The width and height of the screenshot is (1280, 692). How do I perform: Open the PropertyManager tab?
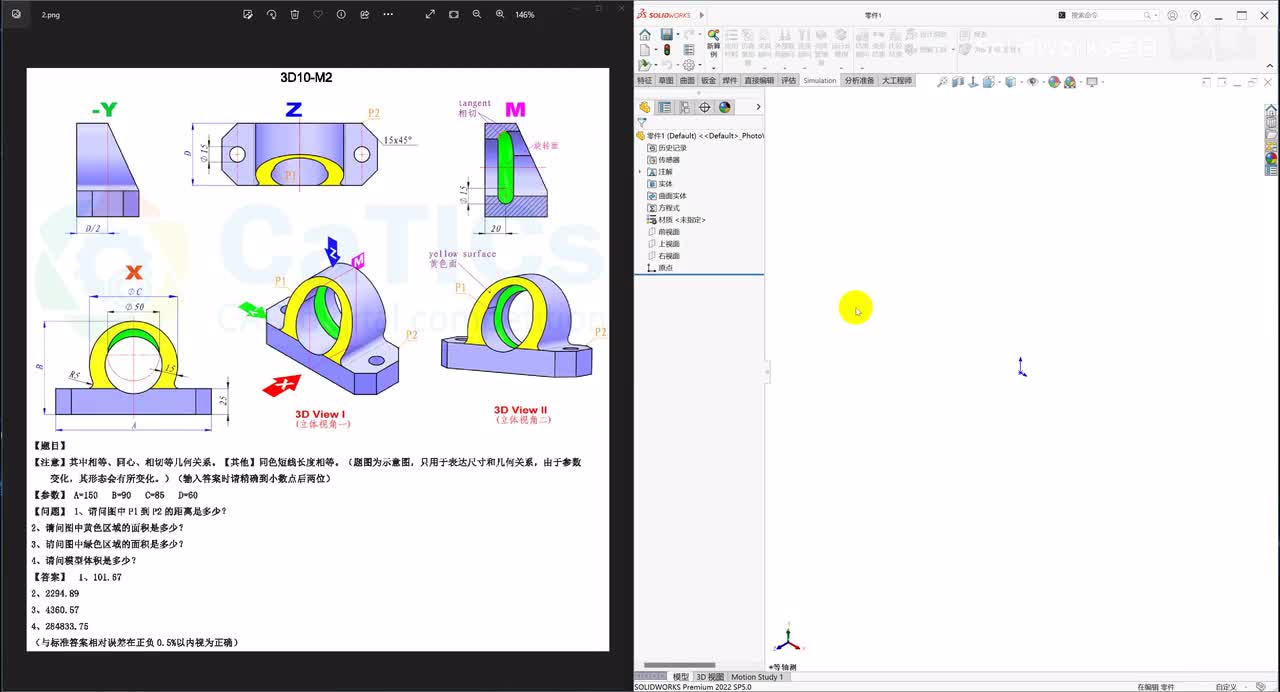click(665, 107)
